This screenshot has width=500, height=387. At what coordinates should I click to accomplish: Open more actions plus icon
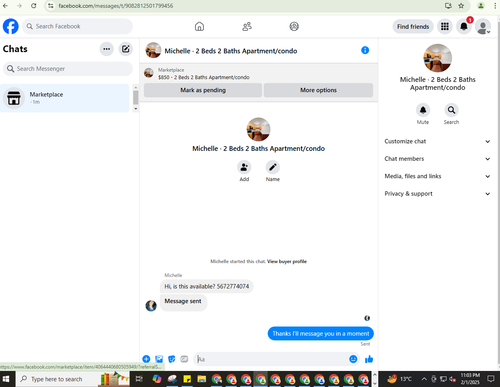pyautogui.click(x=146, y=359)
